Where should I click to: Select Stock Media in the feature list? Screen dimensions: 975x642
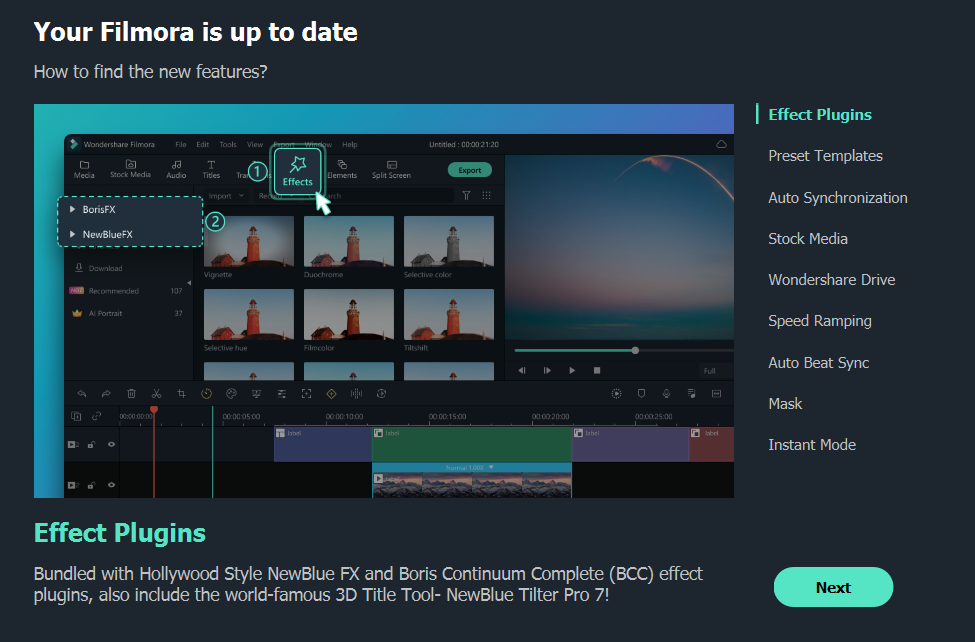808,238
